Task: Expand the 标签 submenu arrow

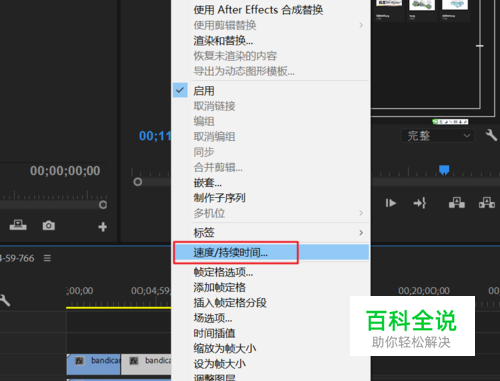Action: 361,233
